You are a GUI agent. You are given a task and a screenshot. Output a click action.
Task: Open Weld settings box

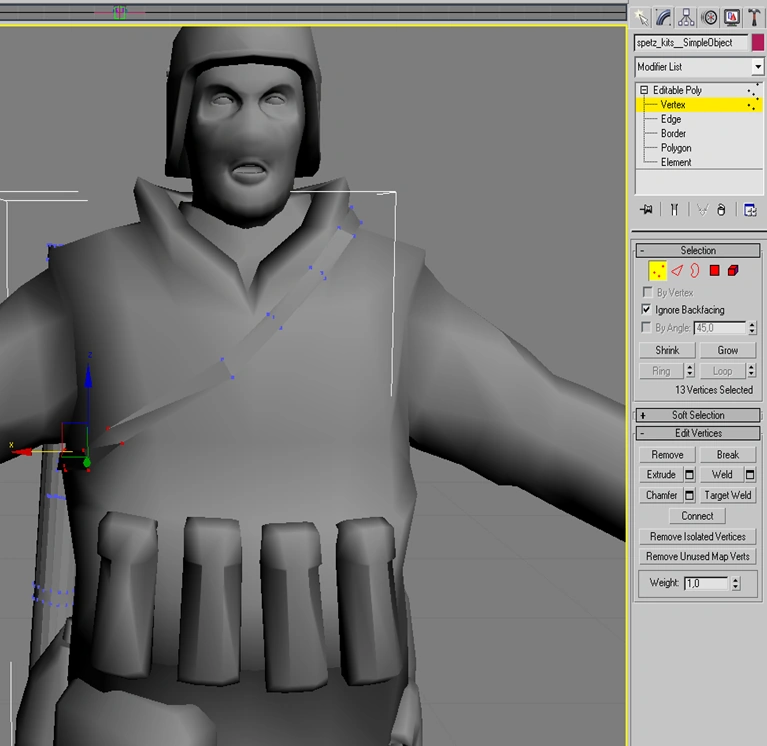750,475
